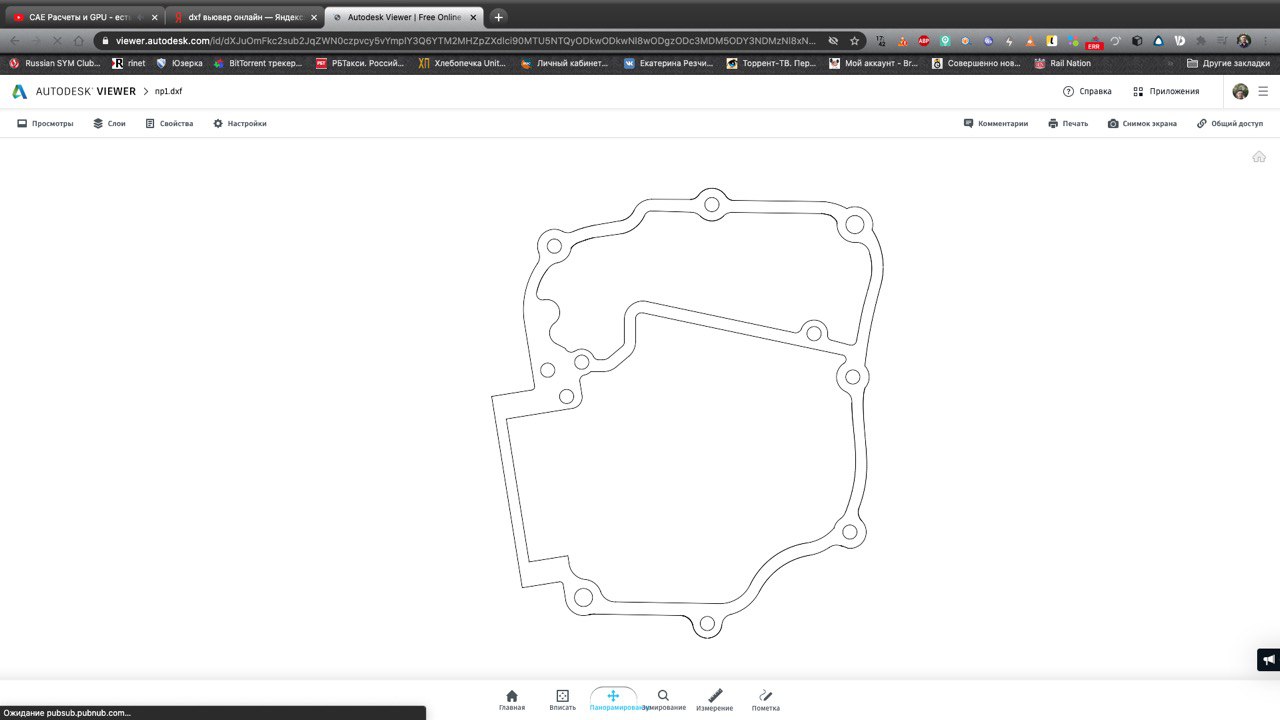Click the Справка help button
Screen dimensions: 1280x720
(1087, 91)
